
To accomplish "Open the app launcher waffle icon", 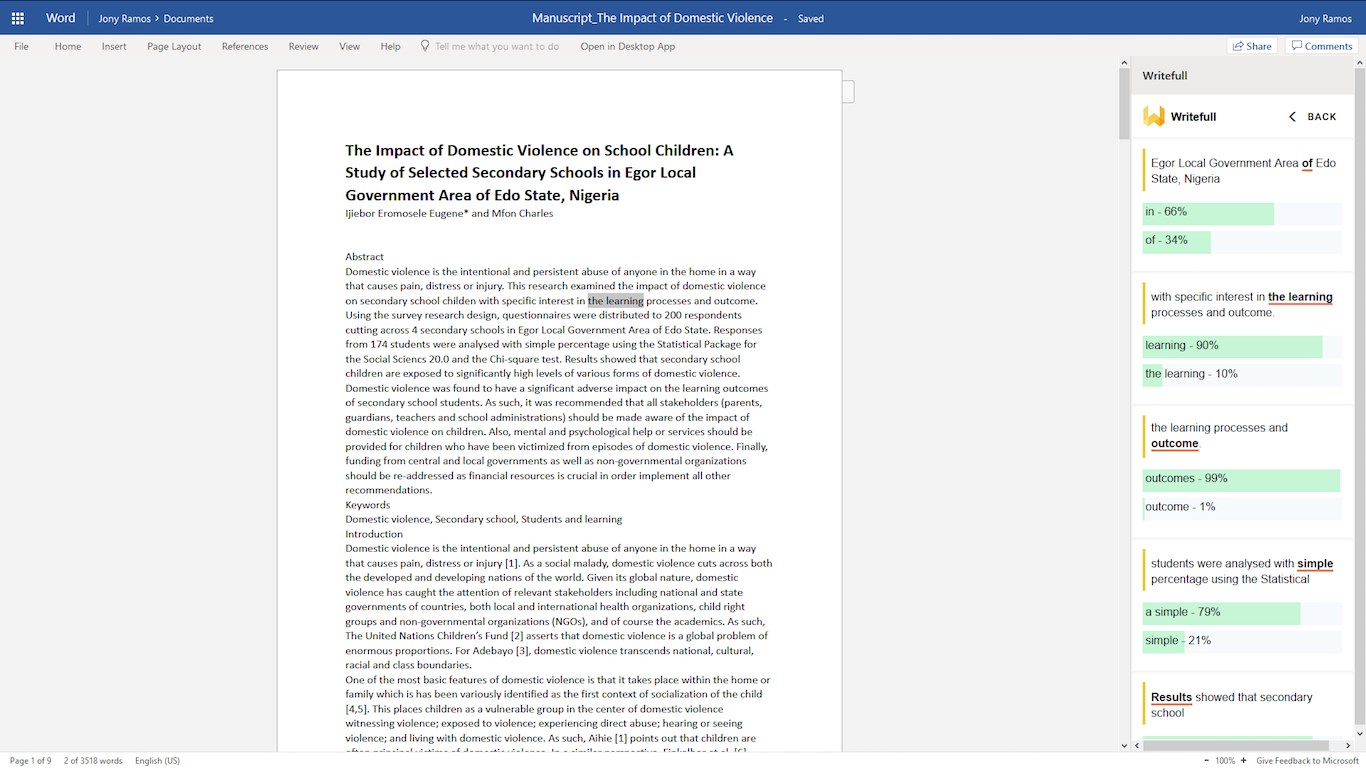I will point(17,18).
